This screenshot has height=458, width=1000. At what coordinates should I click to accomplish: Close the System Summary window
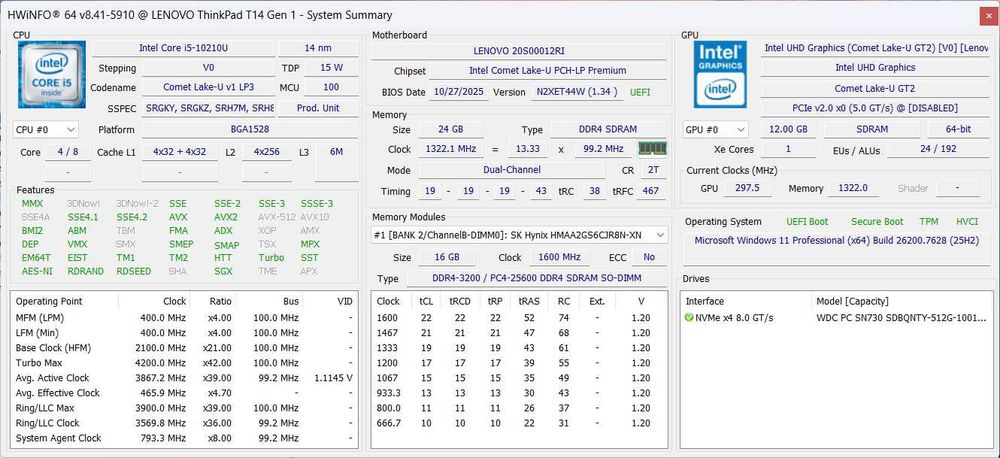[989, 15]
